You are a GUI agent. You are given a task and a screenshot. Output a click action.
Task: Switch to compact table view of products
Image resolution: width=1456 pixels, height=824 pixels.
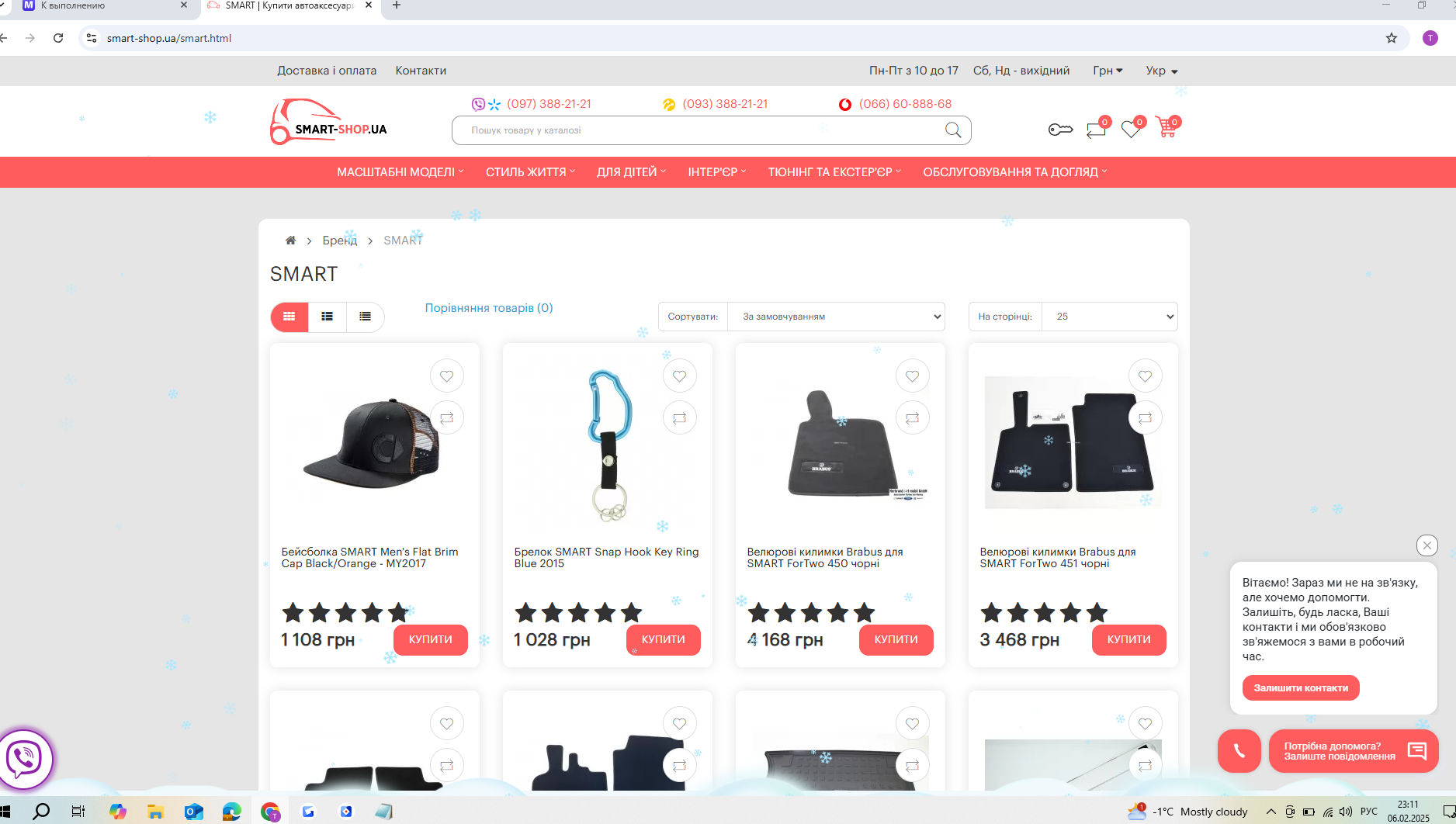(x=366, y=317)
